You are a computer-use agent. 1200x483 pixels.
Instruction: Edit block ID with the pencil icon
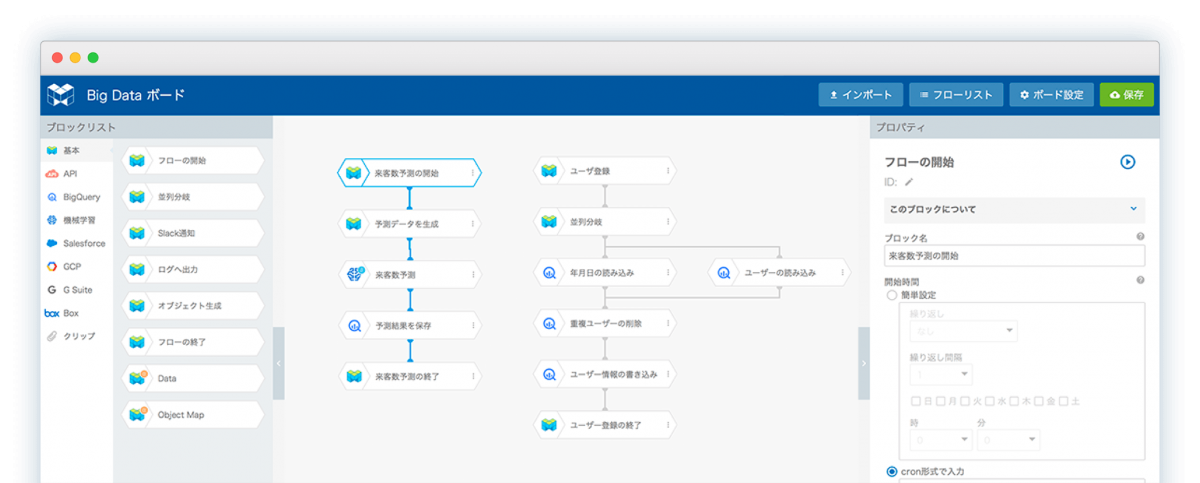click(x=909, y=182)
